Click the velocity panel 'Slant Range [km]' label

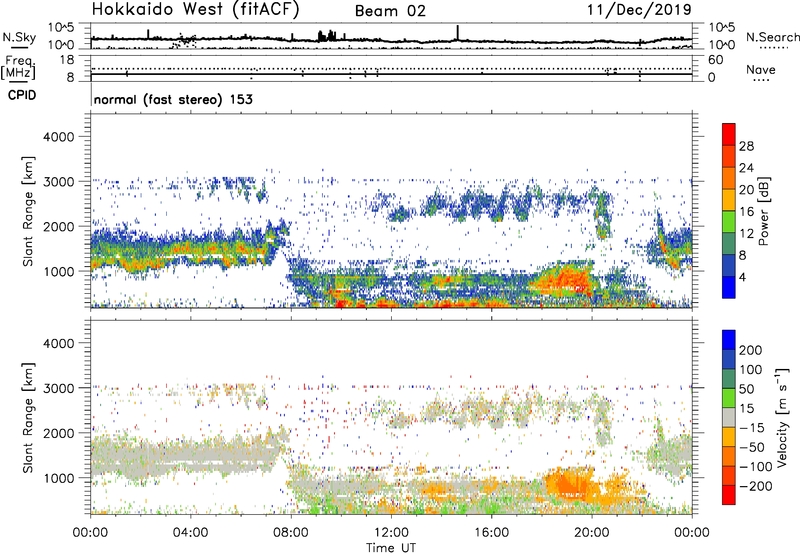click(x=28, y=418)
